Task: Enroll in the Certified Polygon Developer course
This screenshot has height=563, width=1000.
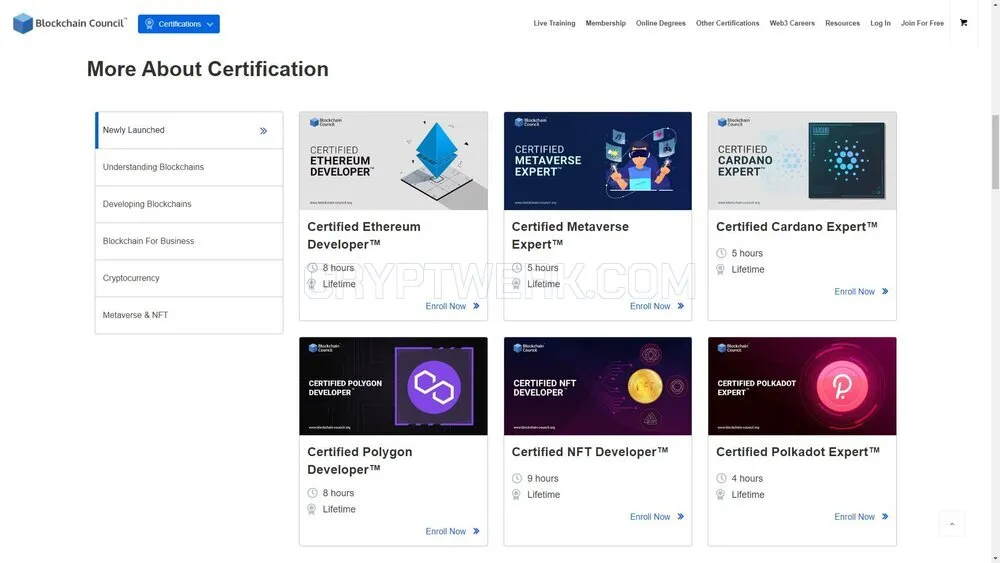Action: click(452, 531)
